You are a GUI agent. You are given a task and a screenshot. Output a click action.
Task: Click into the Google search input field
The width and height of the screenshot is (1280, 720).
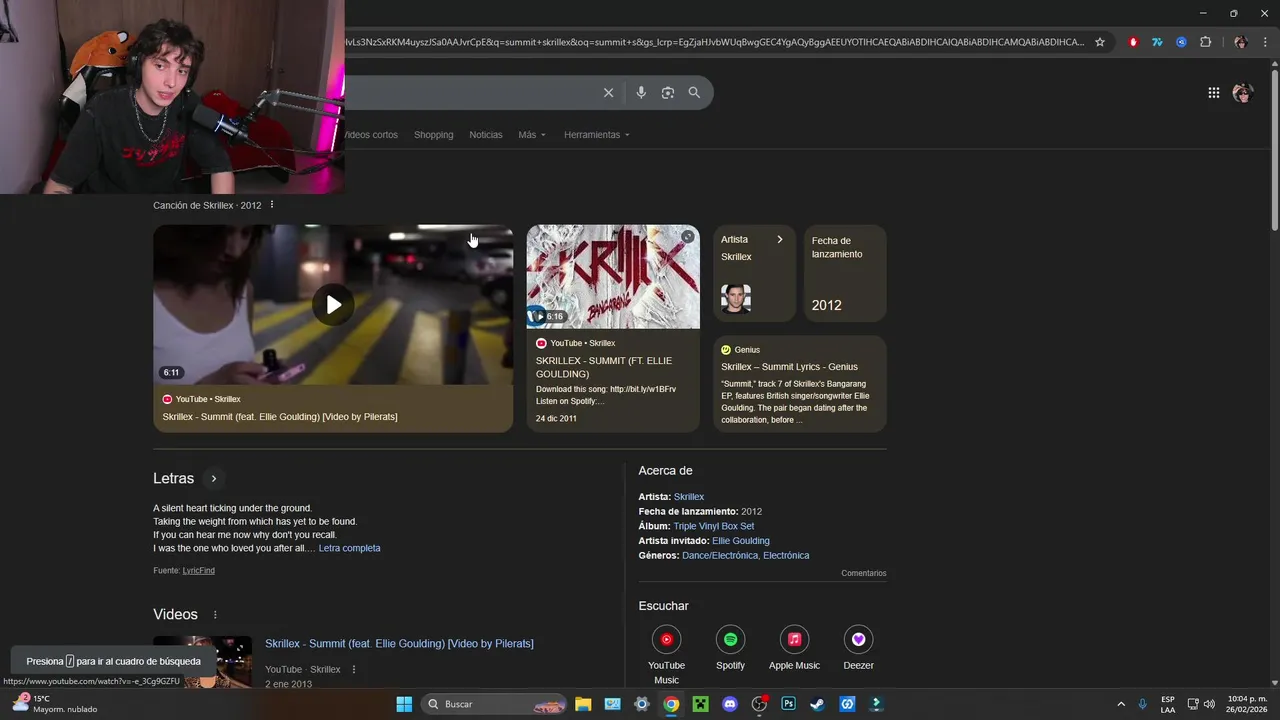click(x=470, y=93)
